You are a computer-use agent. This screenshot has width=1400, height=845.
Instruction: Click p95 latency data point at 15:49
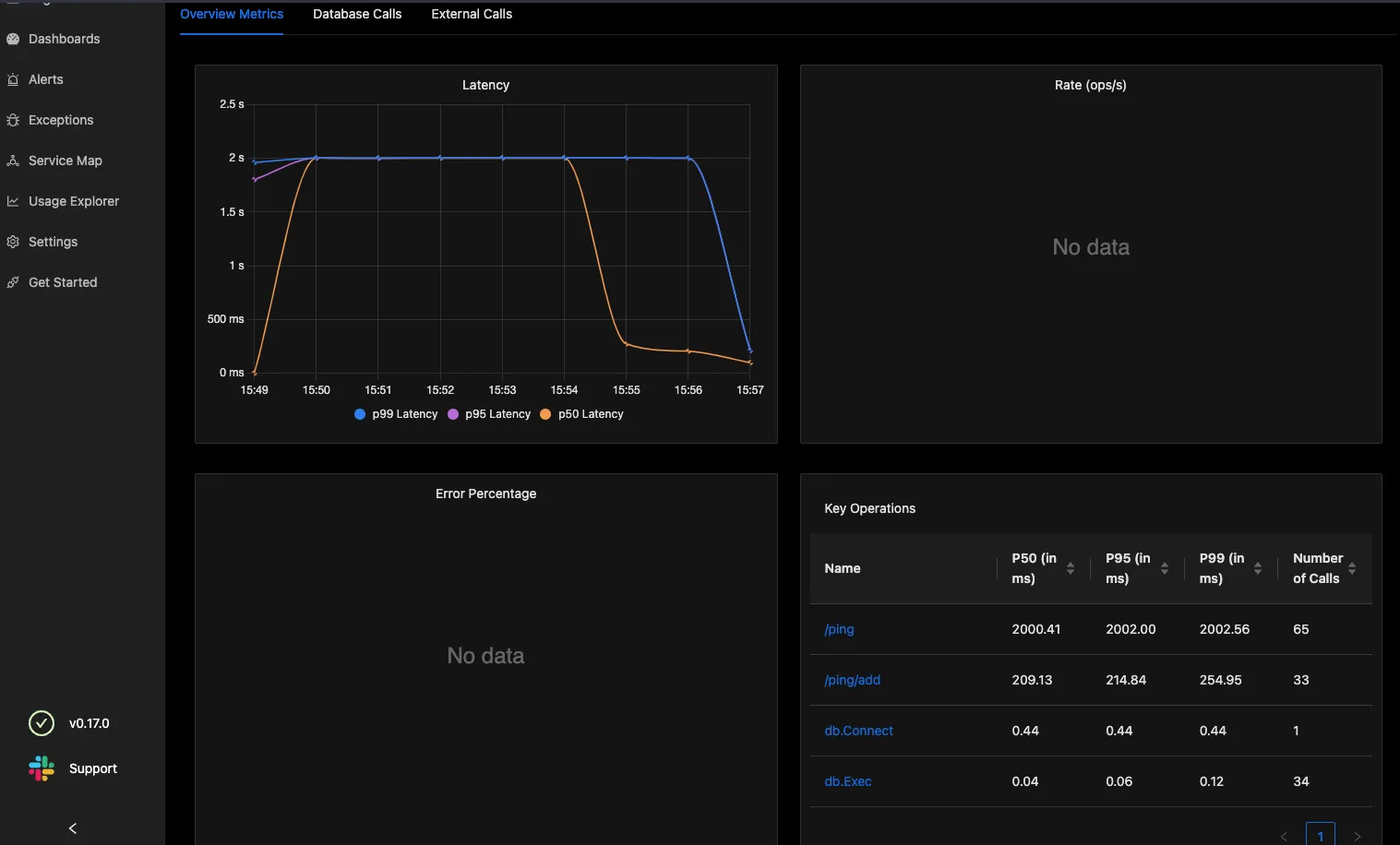point(255,179)
